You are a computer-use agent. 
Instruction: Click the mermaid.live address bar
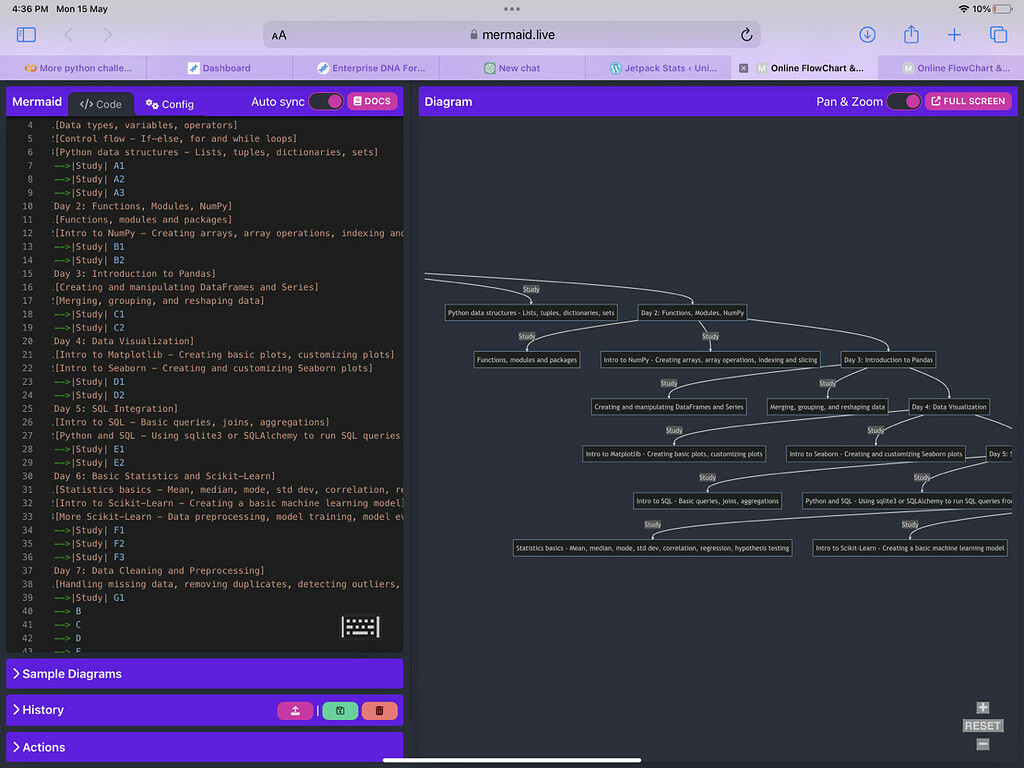pyautogui.click(x=512, y=35)
